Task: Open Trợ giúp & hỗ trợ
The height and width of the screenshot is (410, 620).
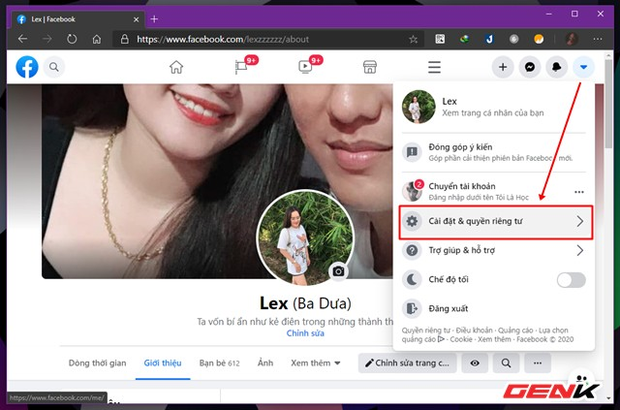Action: 493,250
